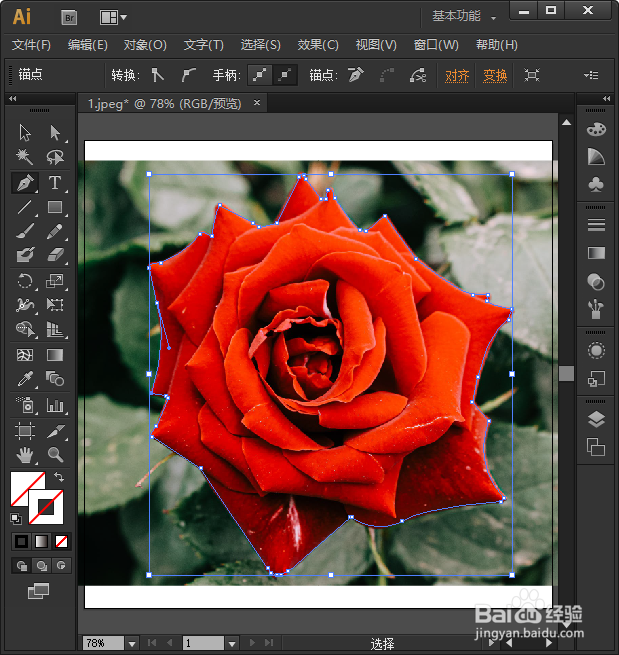This screenshot has height=655, width=619.
Task: Show handles for multiple selected anchors
Action: tap(260, 75)
